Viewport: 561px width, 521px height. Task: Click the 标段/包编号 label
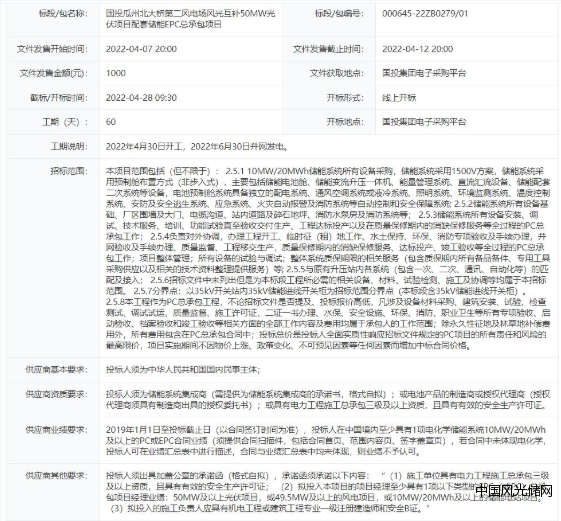pyautogui.click(x=339, y=14)
